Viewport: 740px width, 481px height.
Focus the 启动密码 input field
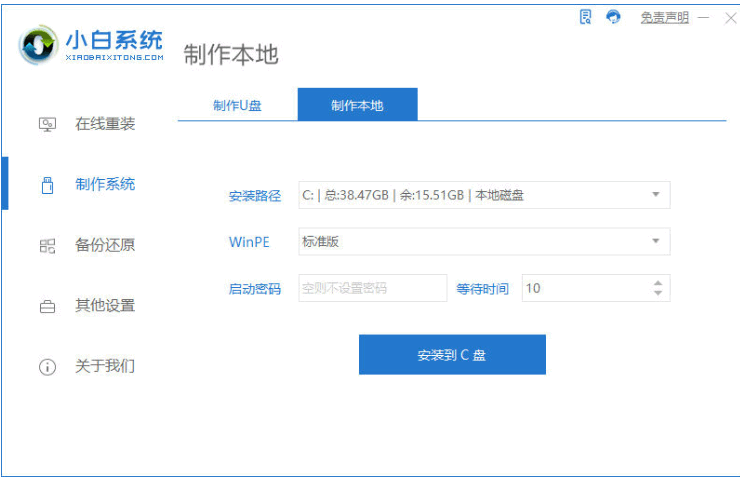[x=373, y=288]
